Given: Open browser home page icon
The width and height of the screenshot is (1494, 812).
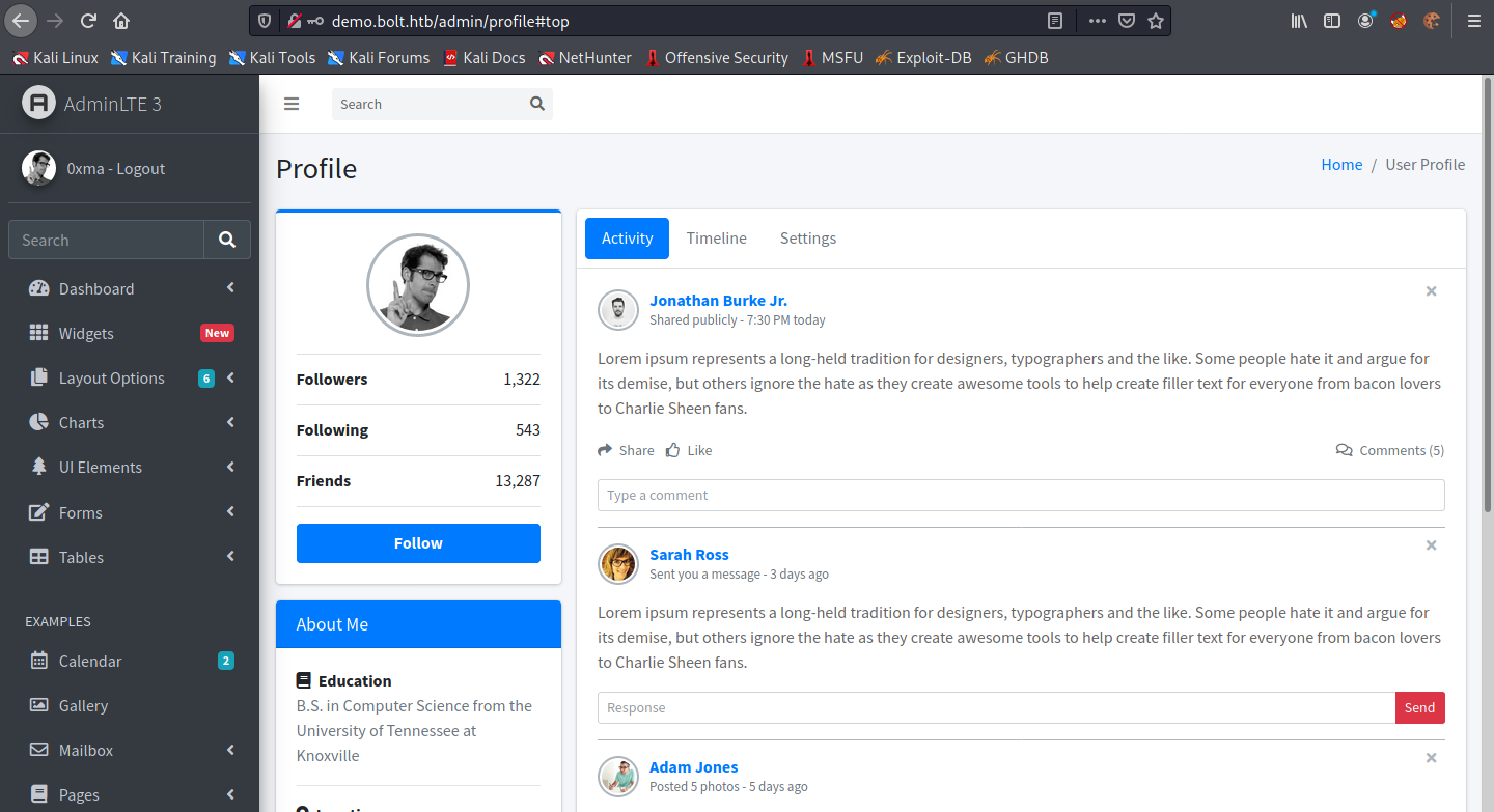Looking at the screenshot, I should click(121, 21).
